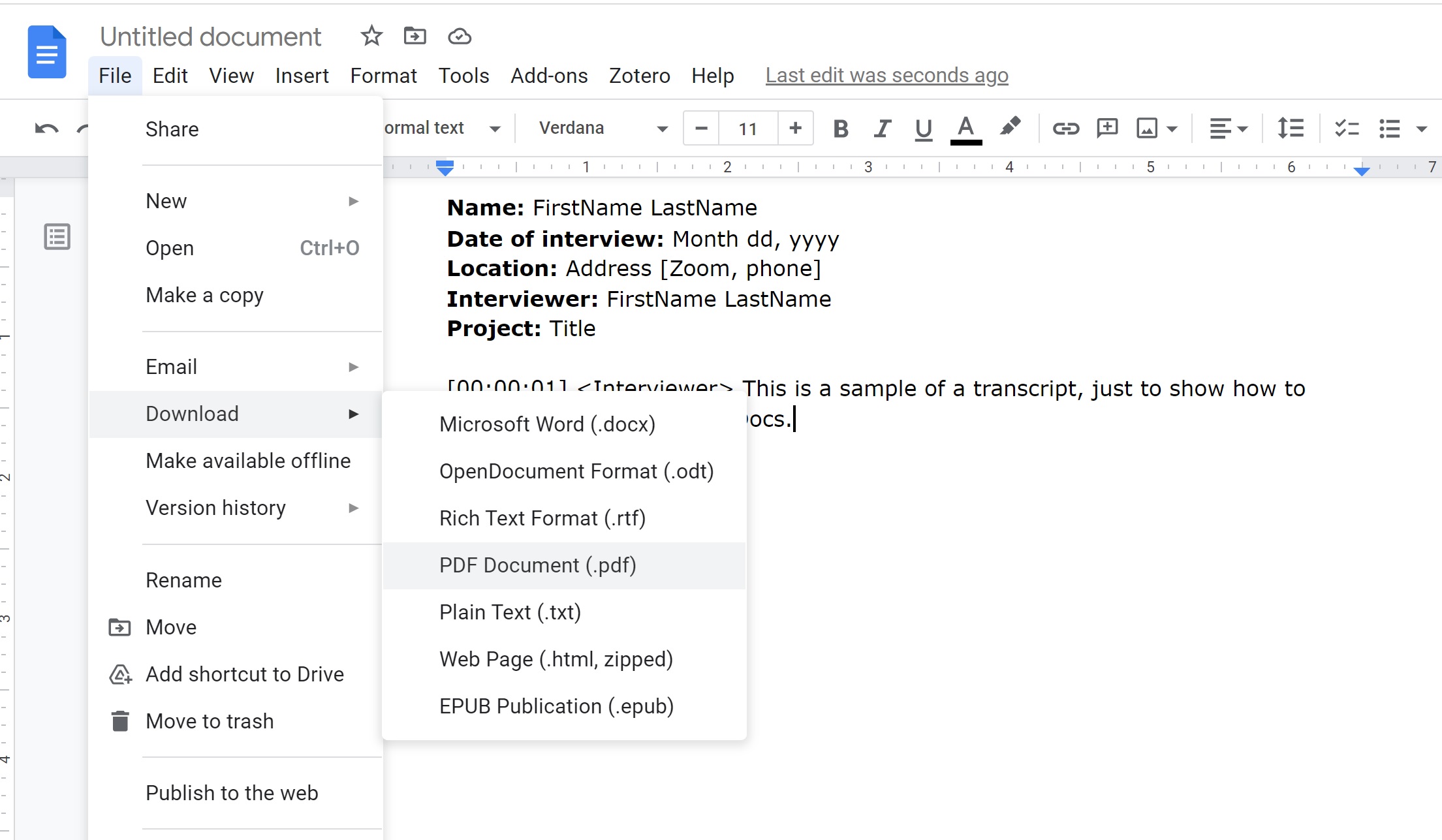
Task: Open the text alignment dropdown
Action: point(1229,129)
